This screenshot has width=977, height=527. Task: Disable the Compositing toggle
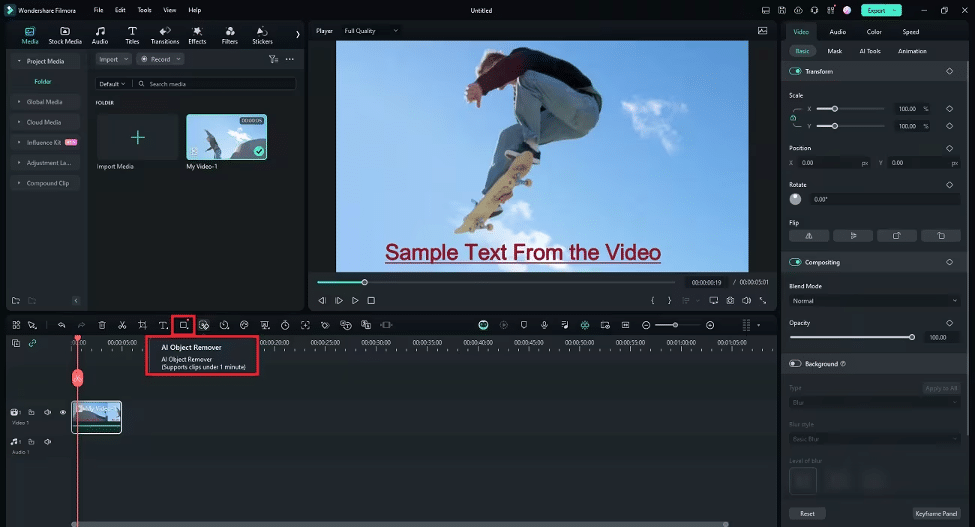[x=796, y=262]
